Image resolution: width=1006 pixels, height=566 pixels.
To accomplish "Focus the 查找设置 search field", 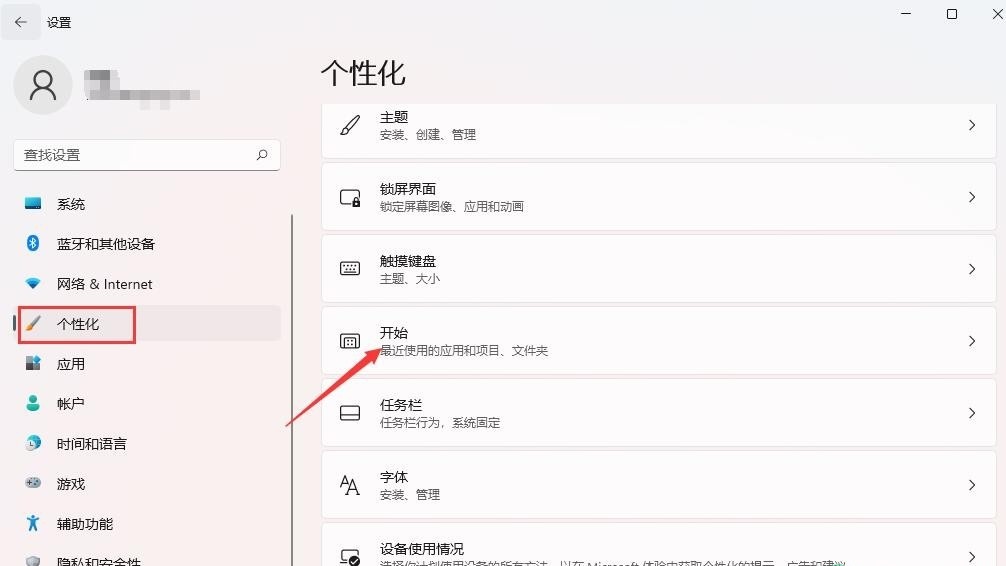I will tap(147, 155).
